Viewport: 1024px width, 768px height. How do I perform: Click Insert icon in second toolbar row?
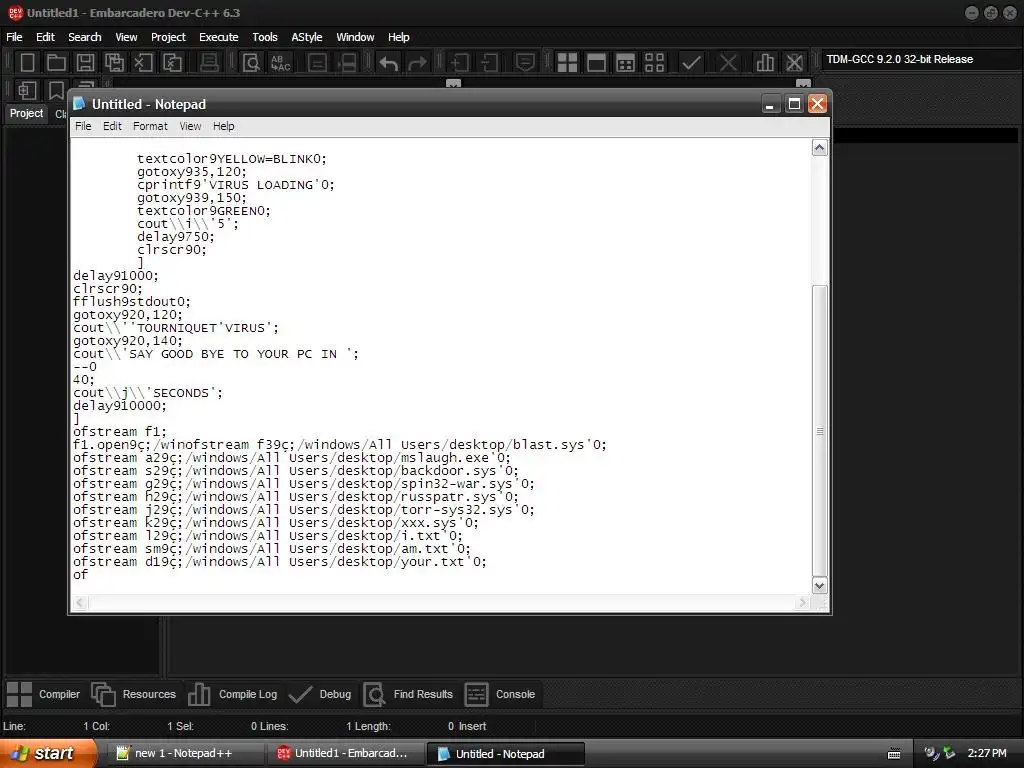pos(27,90)
